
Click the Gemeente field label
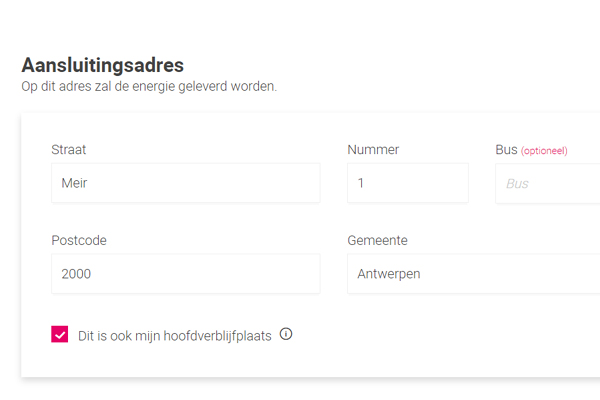(377, 240)
